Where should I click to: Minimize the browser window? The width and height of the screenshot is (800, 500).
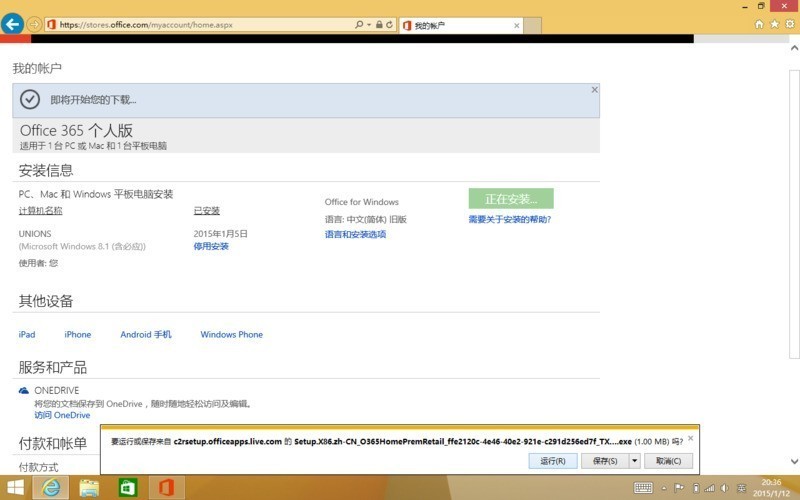(745, 6)
